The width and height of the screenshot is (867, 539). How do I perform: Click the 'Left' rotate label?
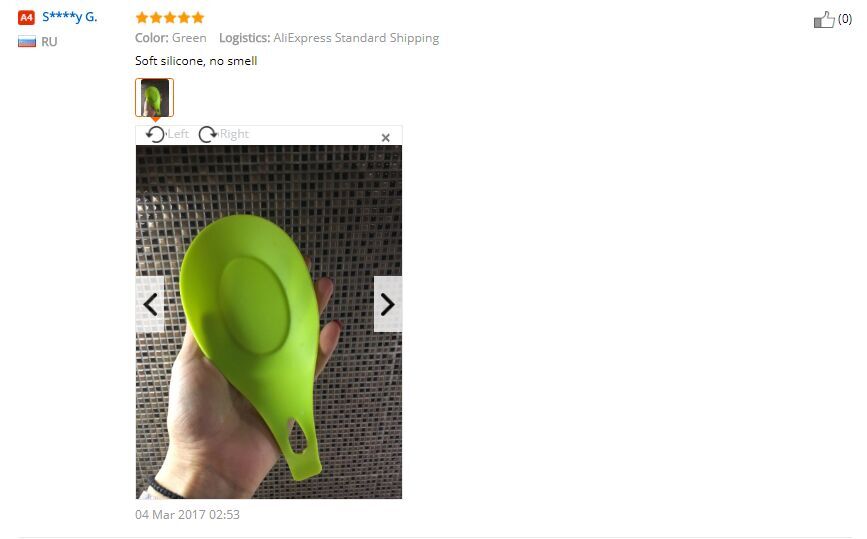click(x=178, y=134)
